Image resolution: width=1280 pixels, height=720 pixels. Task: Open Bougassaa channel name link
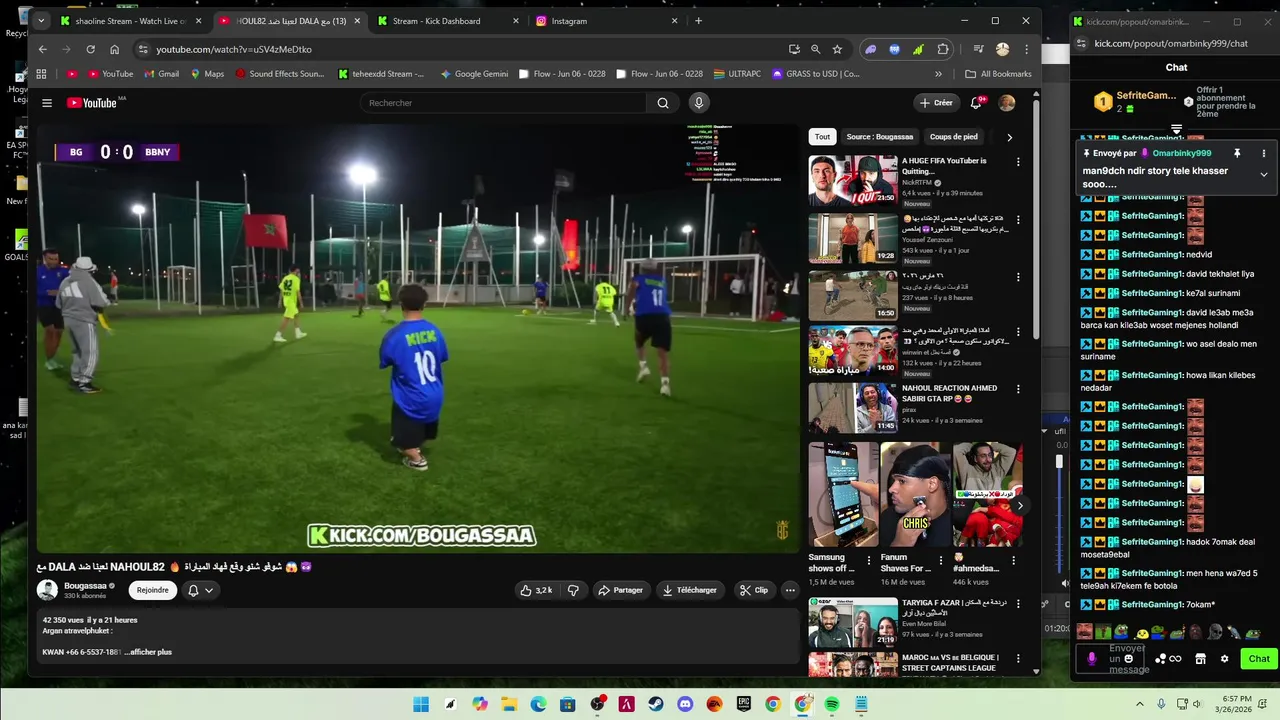[x=85, y=585]
